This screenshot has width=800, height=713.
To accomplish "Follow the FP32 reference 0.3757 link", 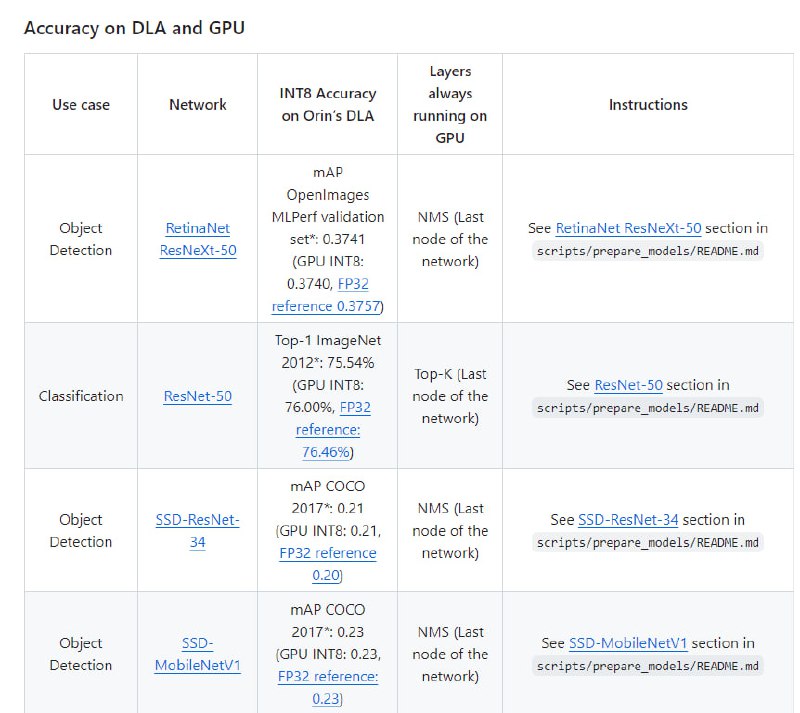I will click(x=327, y=295).
